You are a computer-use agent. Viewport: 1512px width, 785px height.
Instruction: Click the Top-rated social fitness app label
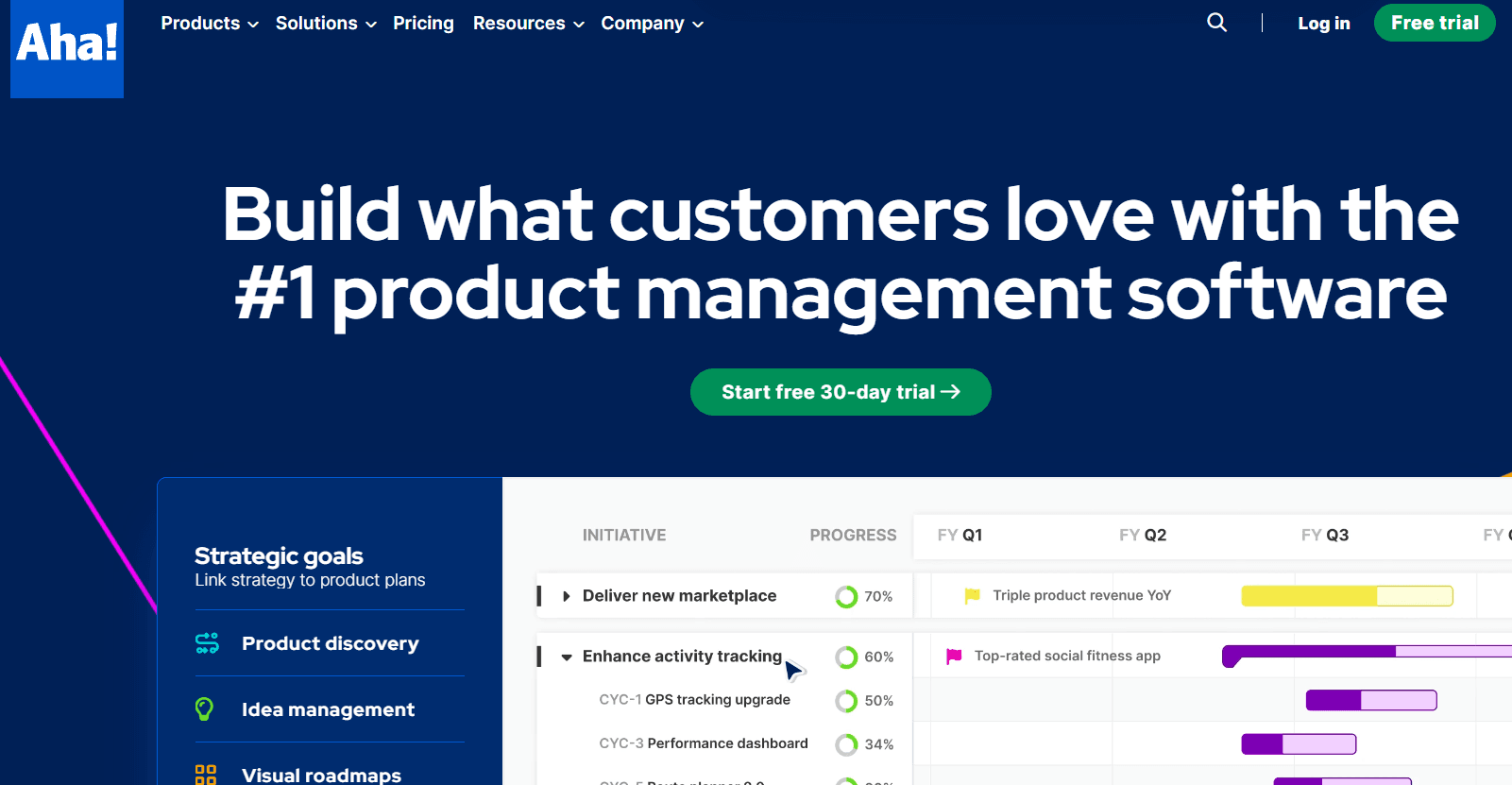(x=1067, y=657)
